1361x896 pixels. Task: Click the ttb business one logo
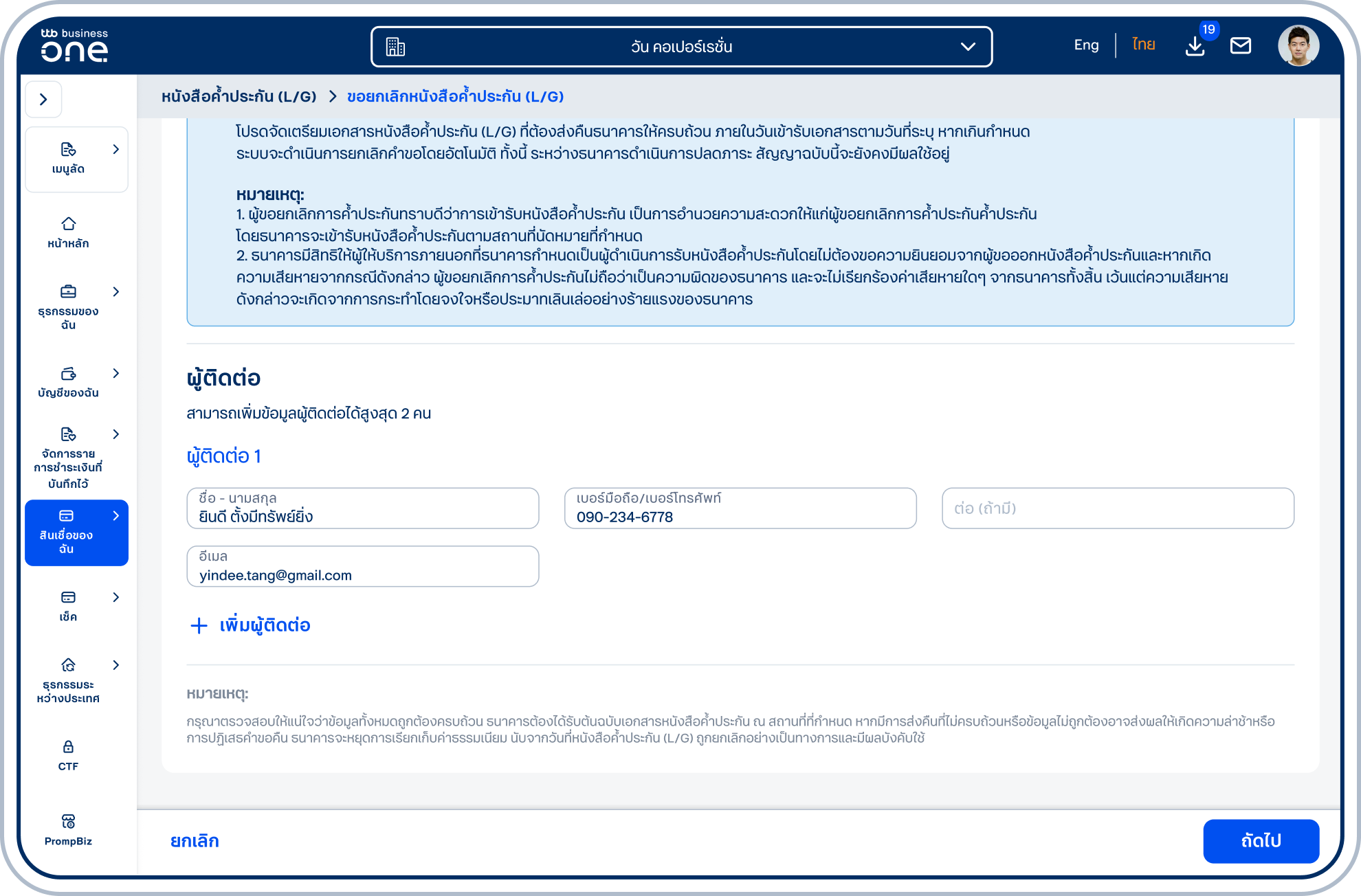[x=74, y=45]
